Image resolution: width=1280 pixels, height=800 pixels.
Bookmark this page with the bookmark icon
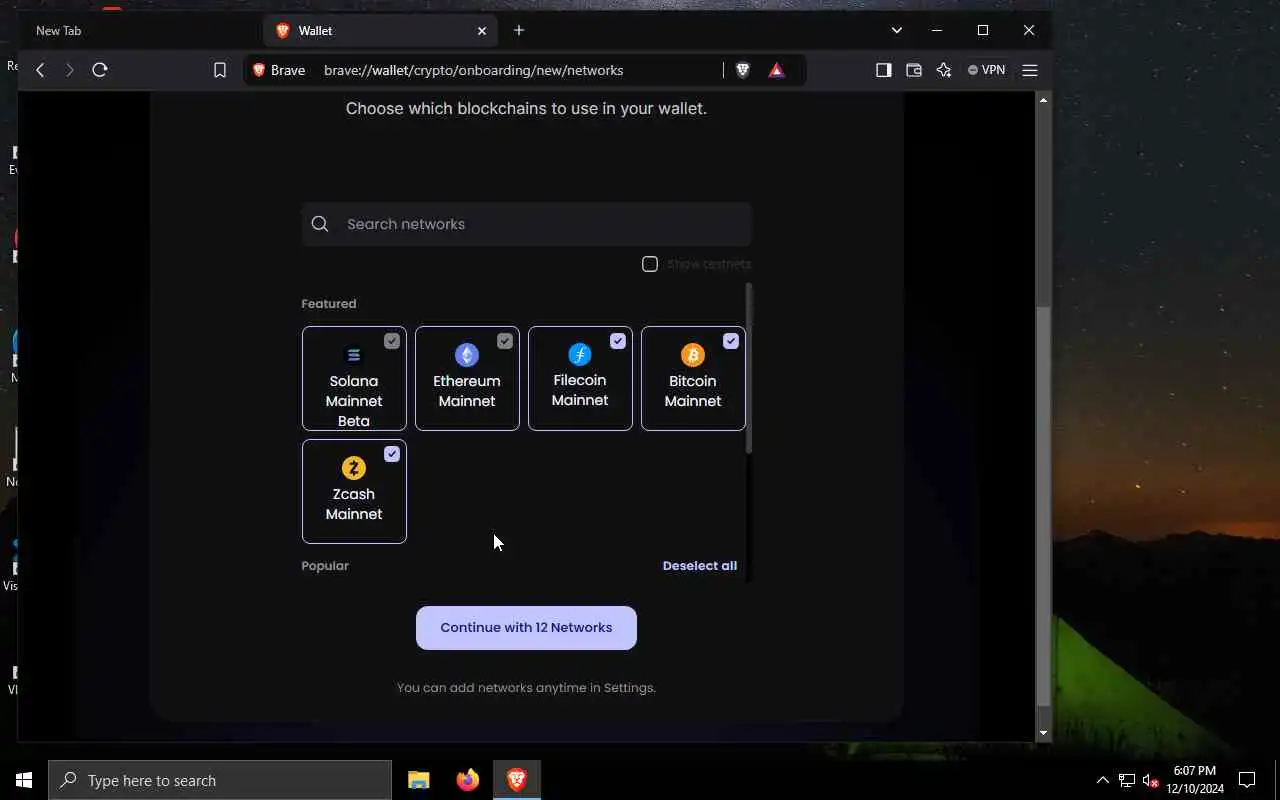220,70
